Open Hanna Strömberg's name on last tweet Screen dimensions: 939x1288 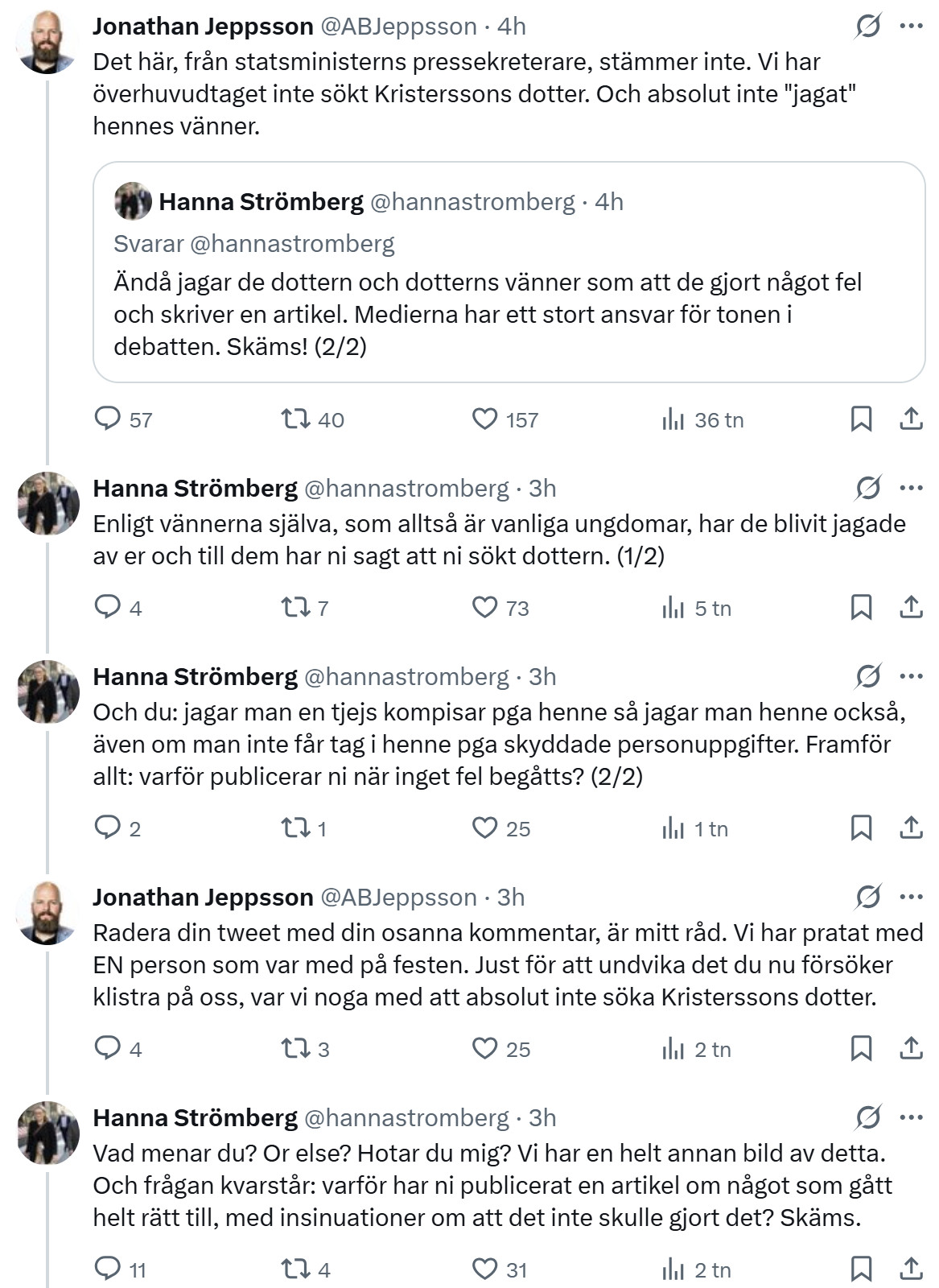pos(196,1118)
